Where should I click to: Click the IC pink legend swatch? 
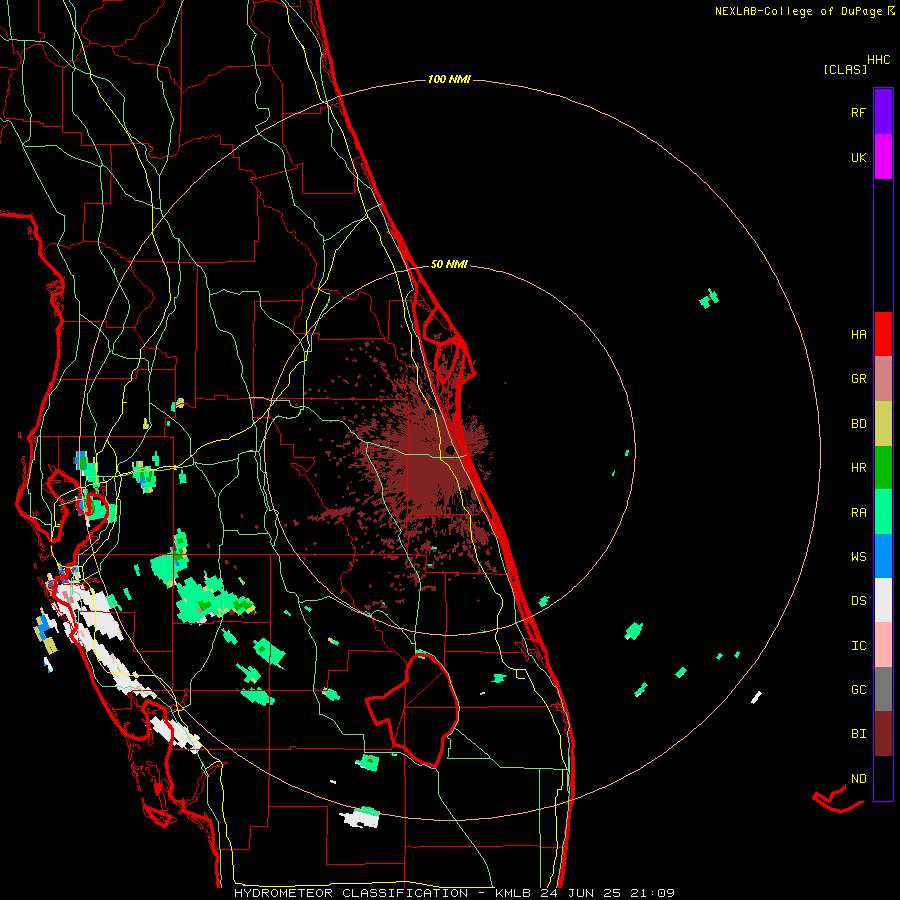coord(883,645)
